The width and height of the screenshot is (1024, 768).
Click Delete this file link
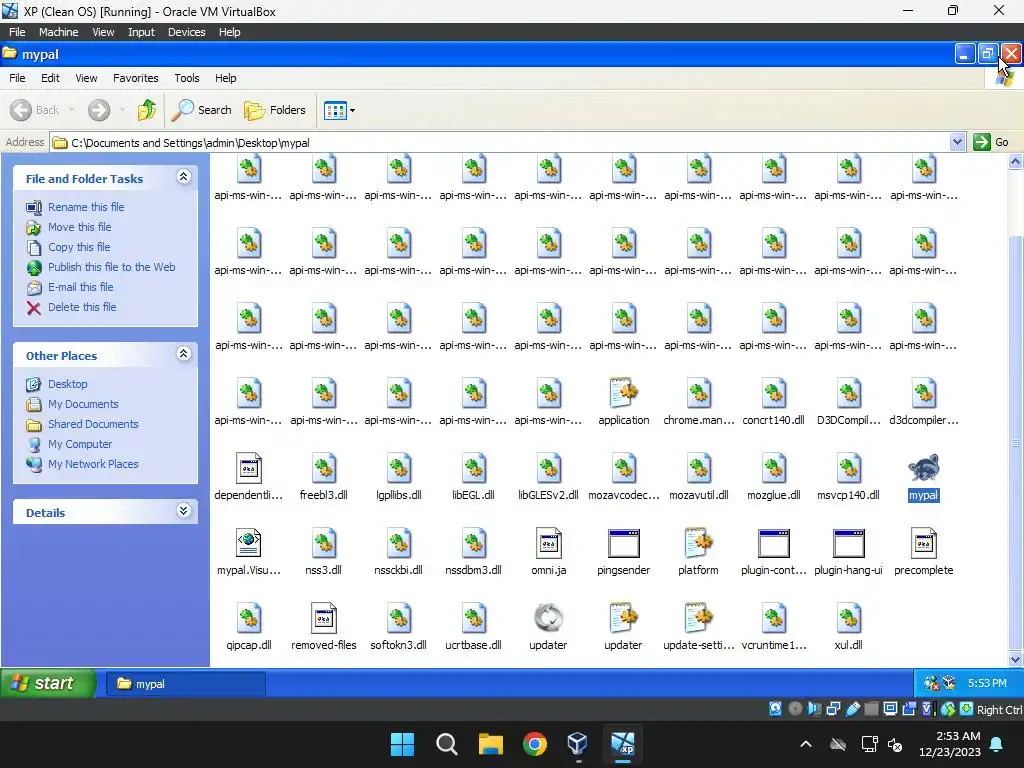(x=82, y=307)
